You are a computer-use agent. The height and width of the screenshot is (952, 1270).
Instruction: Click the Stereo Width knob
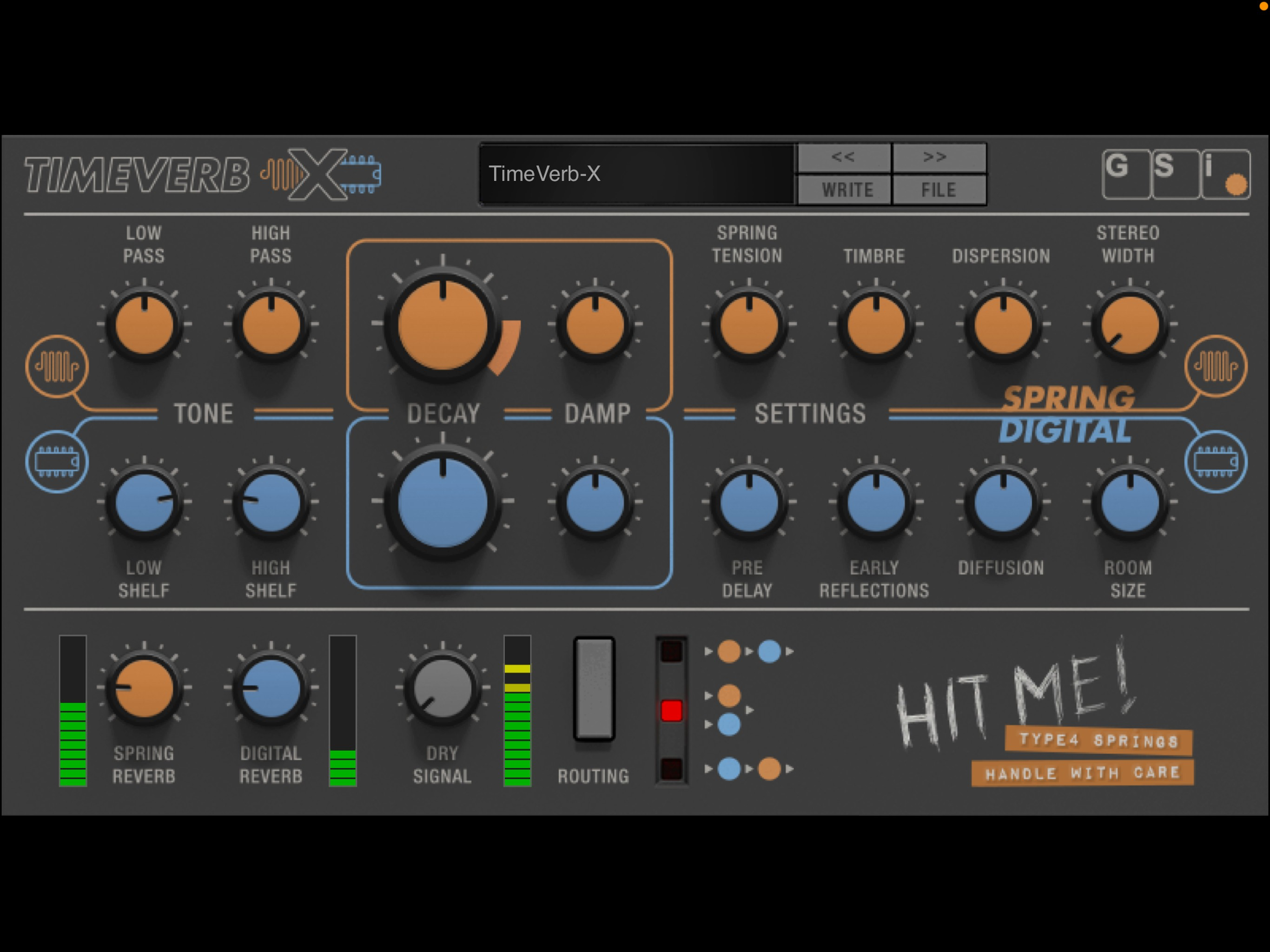1130,325
